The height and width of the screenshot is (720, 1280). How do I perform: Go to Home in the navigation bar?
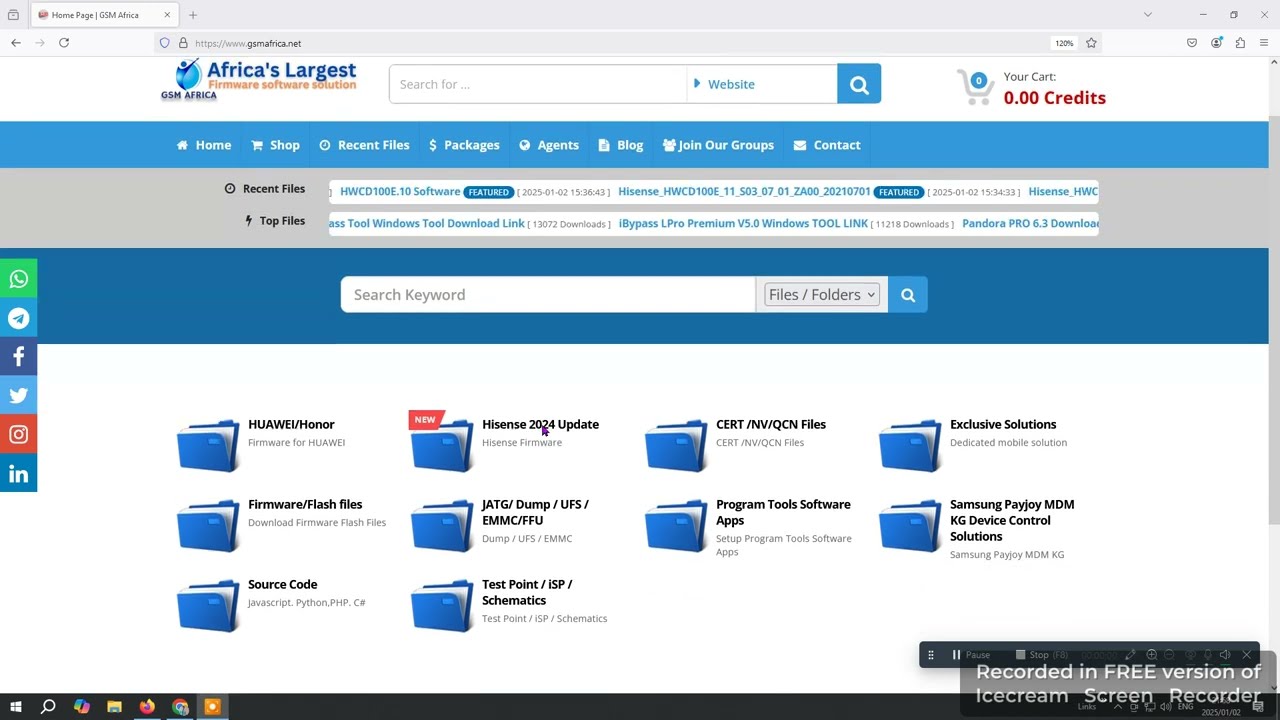coord(204,145)
